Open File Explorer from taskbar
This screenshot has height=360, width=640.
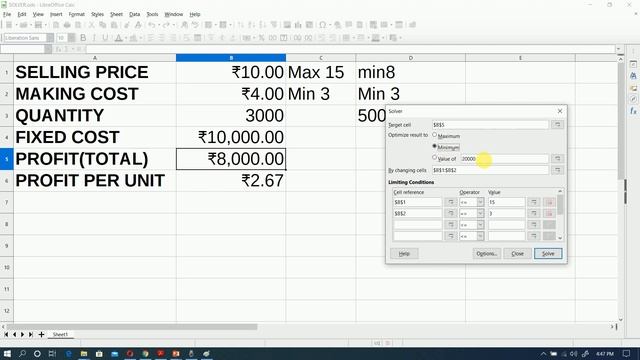(x=84, y=353)
